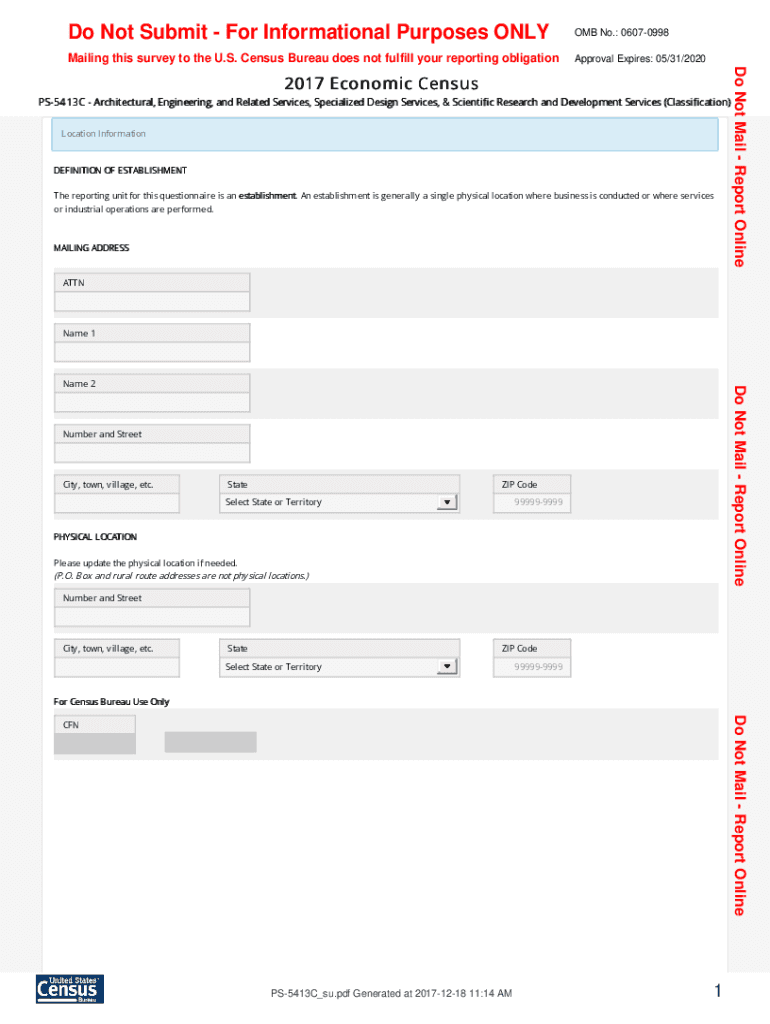Click the unlabeled gray box beside CFN

pyautogui.click(x=210, y=742)
